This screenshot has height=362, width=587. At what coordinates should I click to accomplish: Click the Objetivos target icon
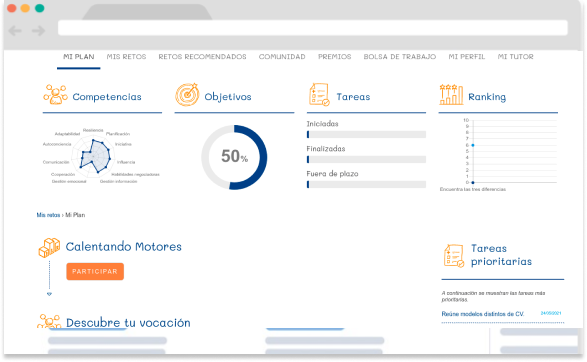(187, 95)
